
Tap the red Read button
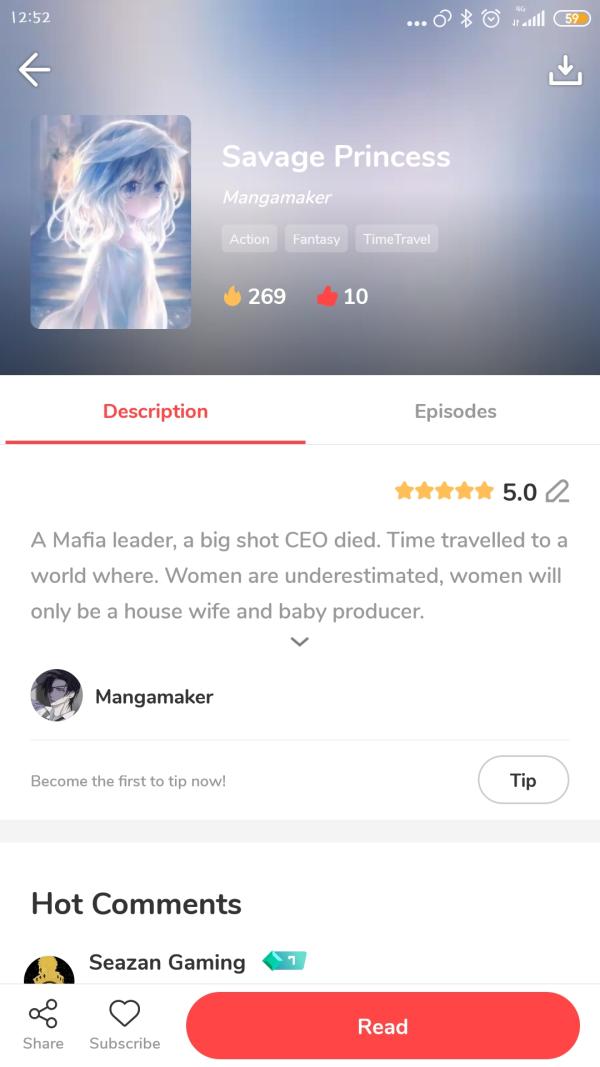(x=382, y=1025)
